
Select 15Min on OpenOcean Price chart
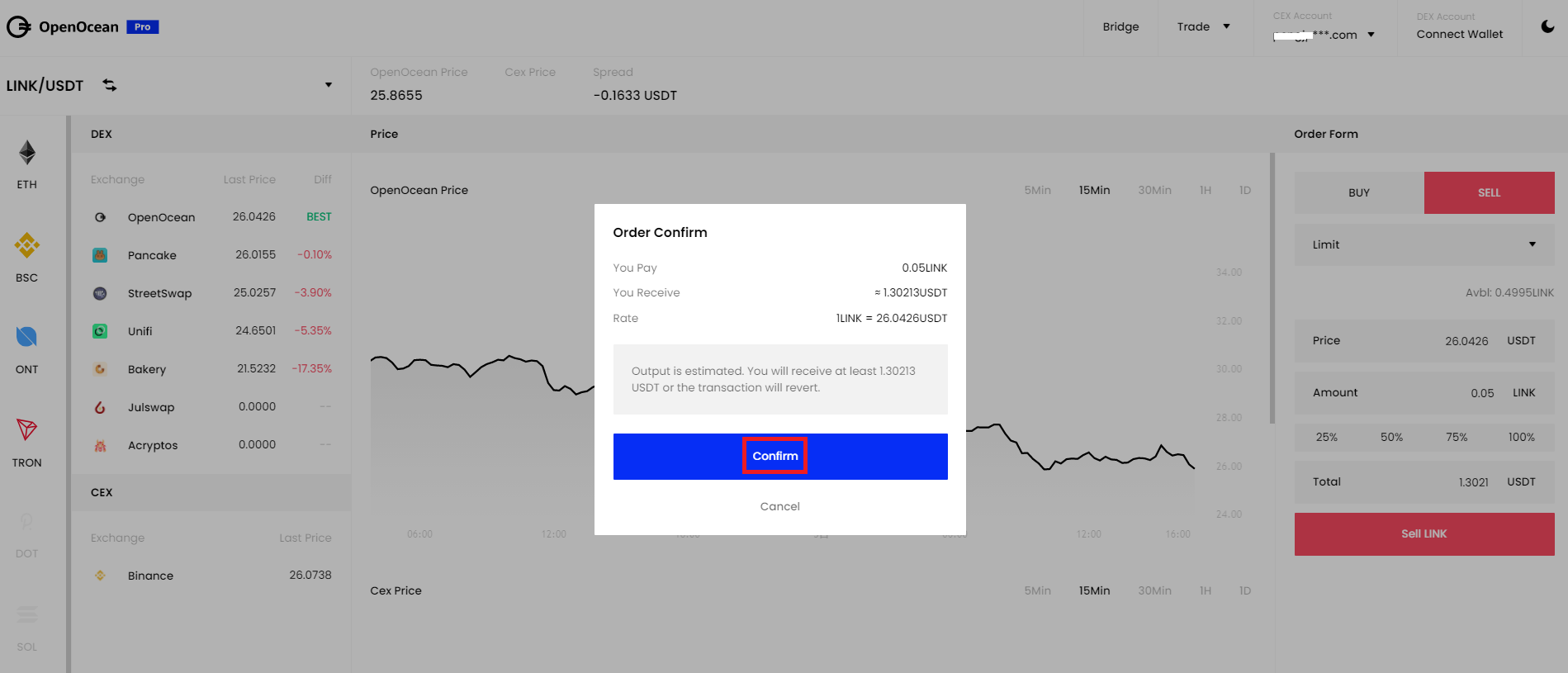click(1094, 190)
